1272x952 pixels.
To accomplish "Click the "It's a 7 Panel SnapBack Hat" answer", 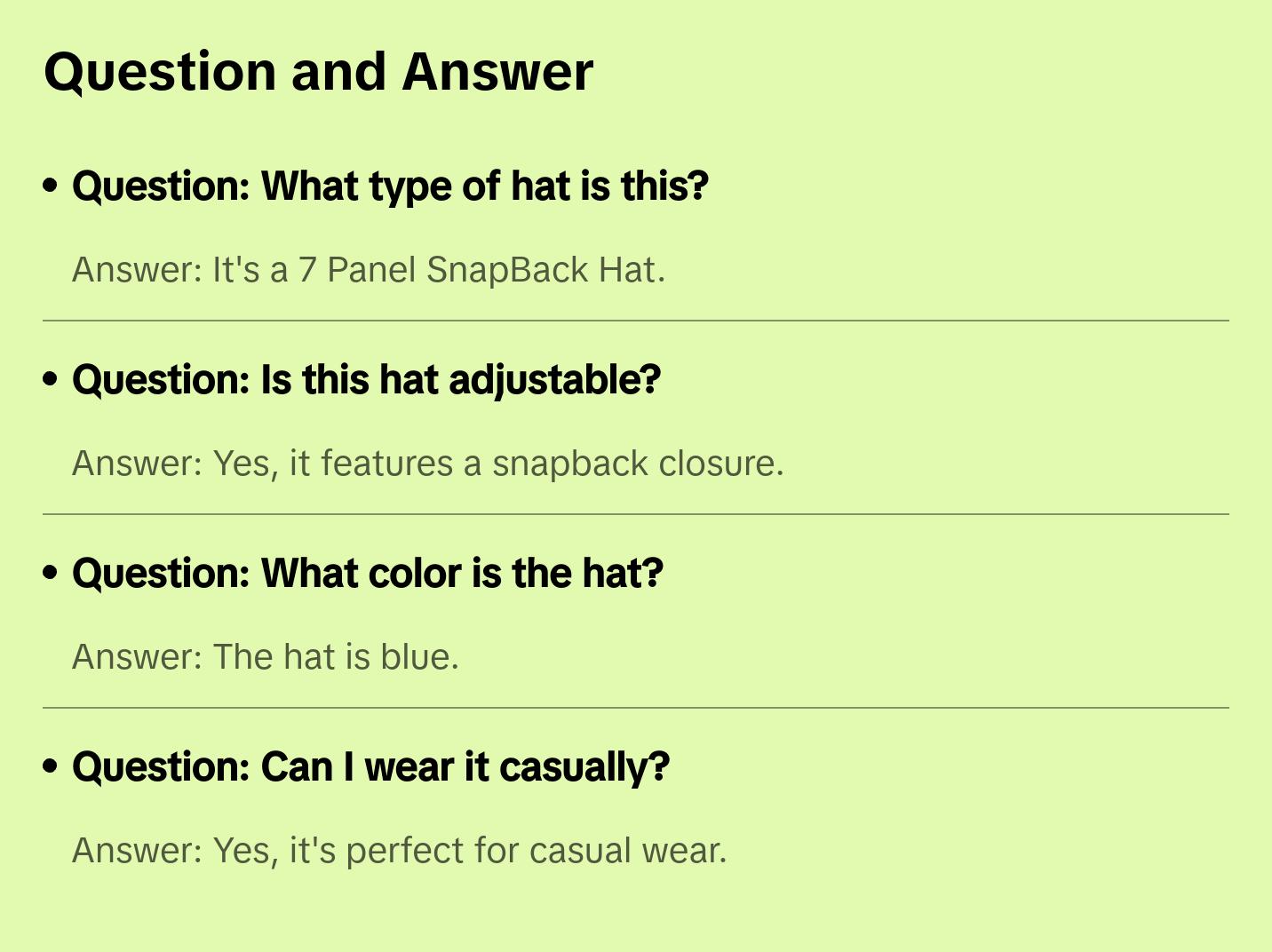I will (369, 270).
